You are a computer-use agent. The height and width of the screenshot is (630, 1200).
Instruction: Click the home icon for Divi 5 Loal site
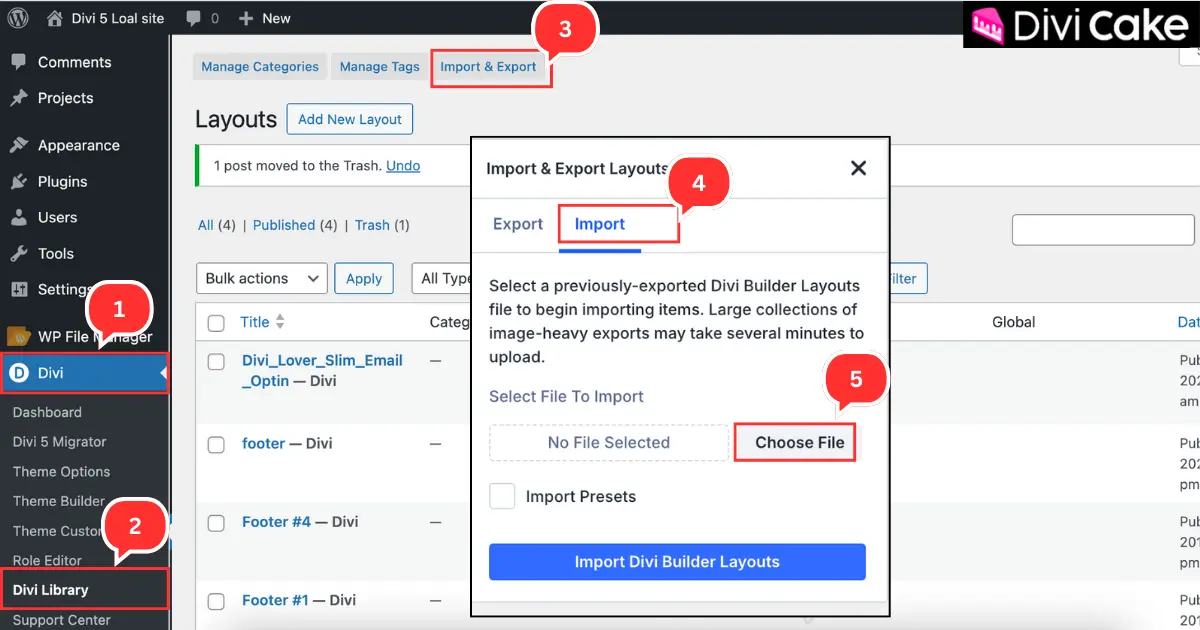[55, 18]
